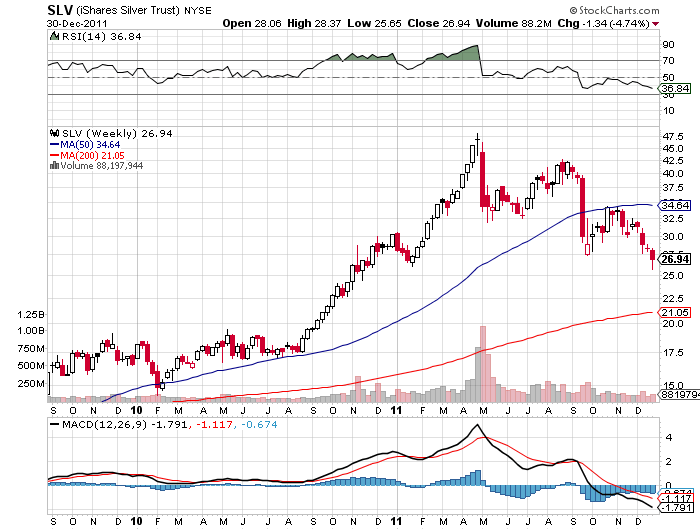Click the red MA(200) line marker in the legend
This screenshot has height=530, width=700.
[54, 155]
